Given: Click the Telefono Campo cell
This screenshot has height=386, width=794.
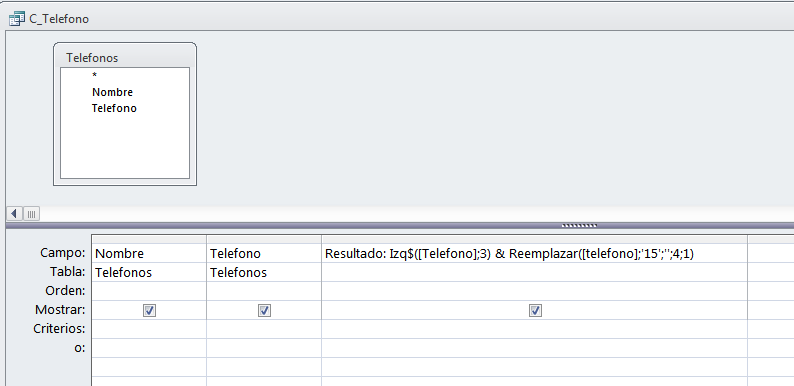Looking at the screenshot, I should click(264, 253).
